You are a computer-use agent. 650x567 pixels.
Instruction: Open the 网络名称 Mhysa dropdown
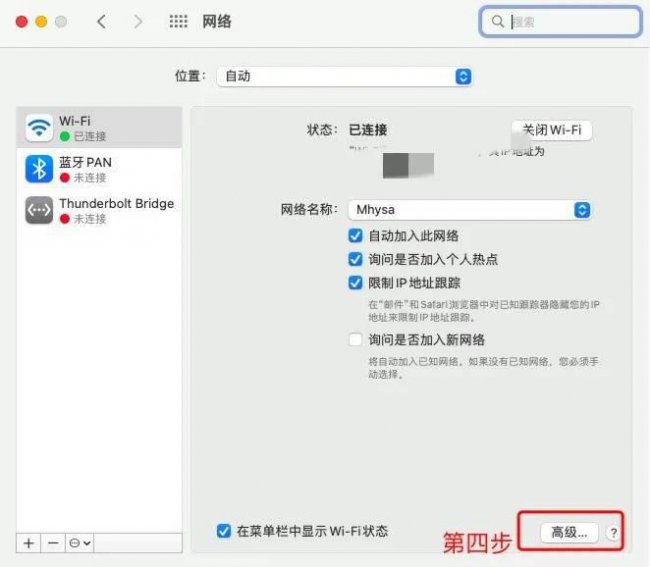coord(470,210)
